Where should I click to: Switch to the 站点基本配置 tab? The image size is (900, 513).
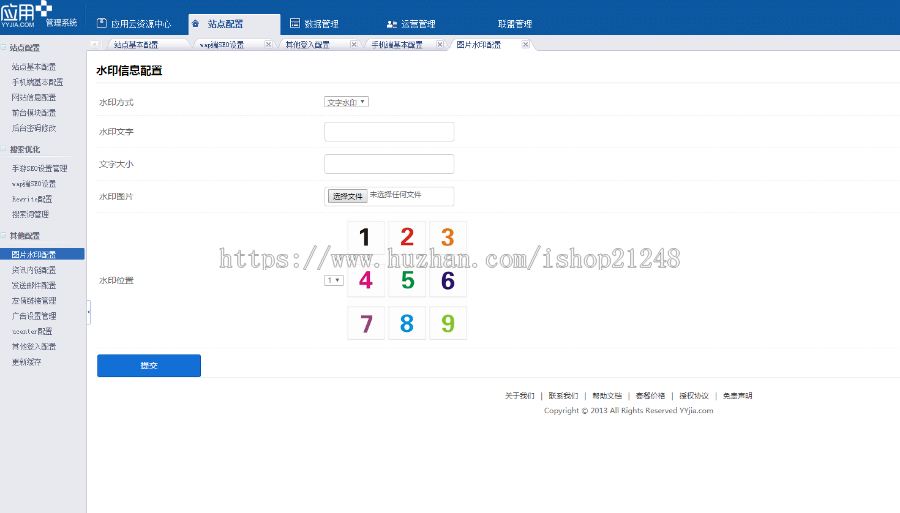point(135,45)
